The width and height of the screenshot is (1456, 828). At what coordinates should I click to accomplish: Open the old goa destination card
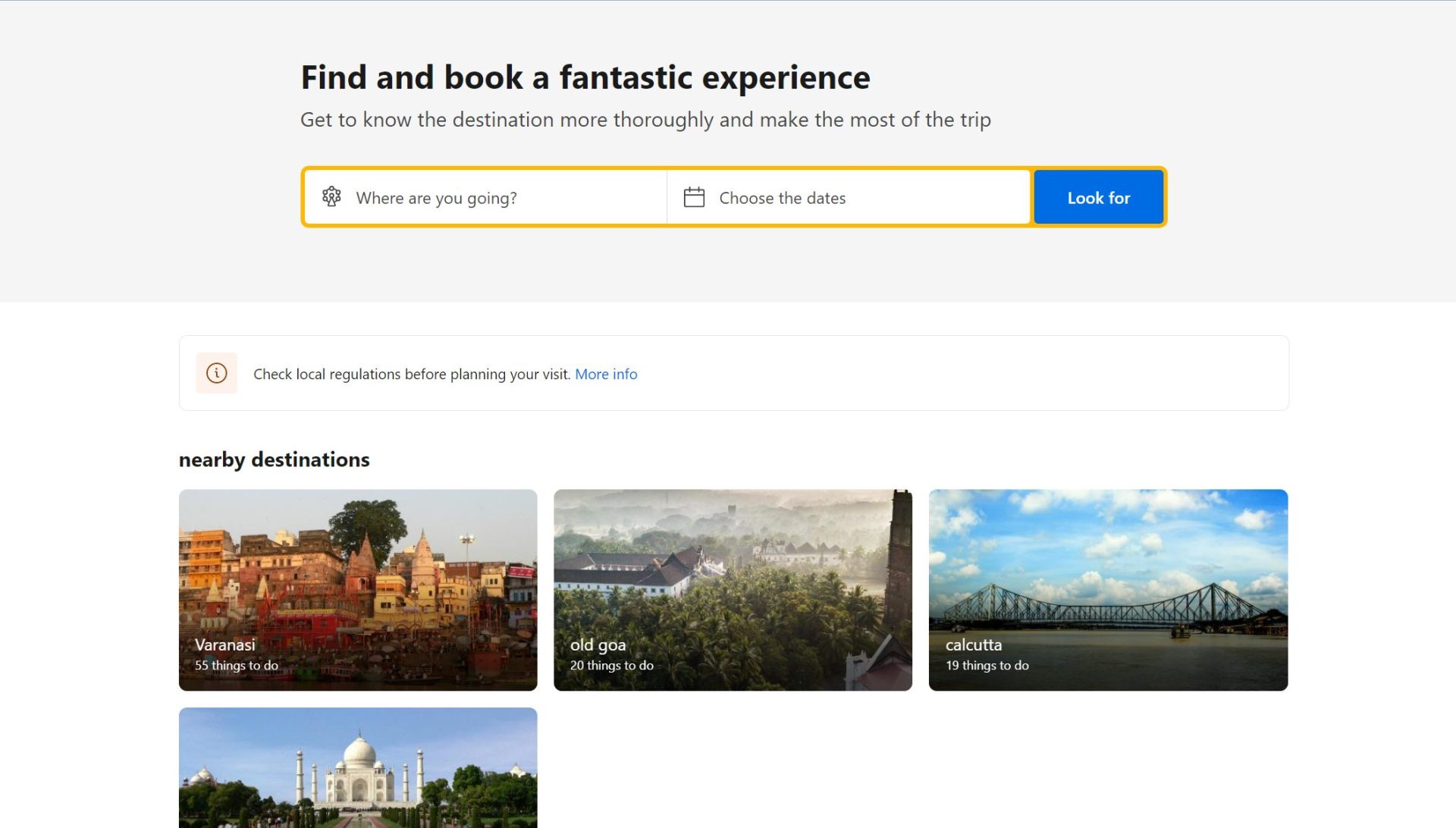(x=733, y=576)
